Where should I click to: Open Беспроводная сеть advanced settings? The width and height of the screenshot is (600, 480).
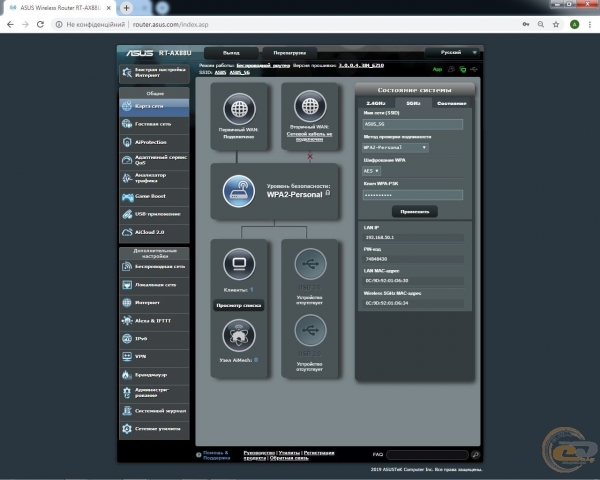[154, 266]
